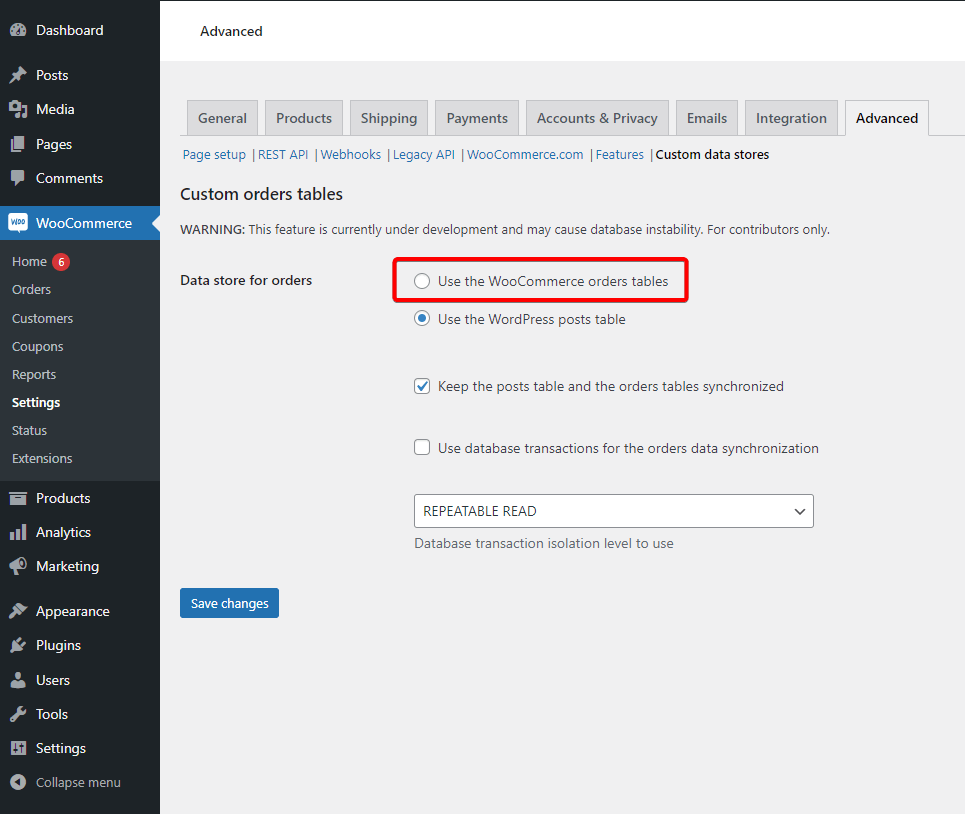Image resolution: width=965 pixels, height=814 pixels.
Task: Click 'Database transaction isolation level to use' text
Action: point(544,543)
